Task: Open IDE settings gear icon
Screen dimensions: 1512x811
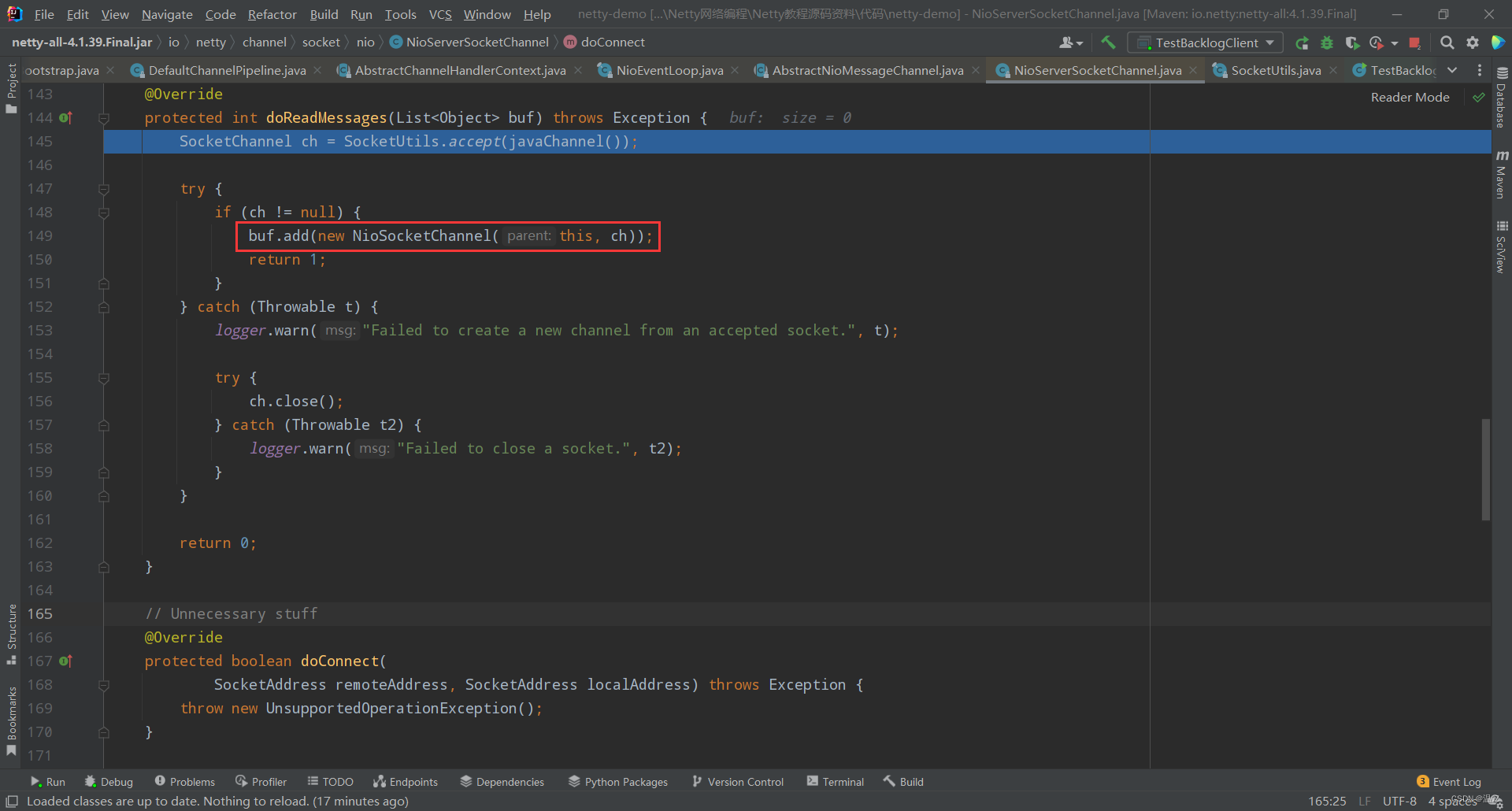Action: (1473, 43)
